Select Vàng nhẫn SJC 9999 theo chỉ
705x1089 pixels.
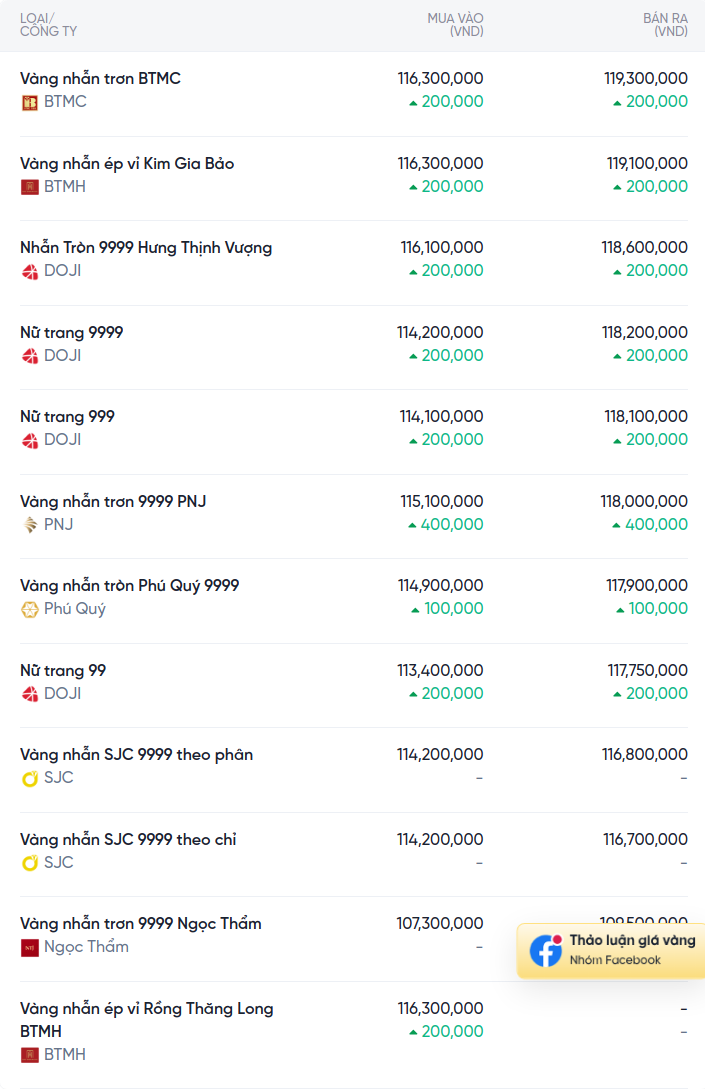pyautogui.click(x=128, y=840)
